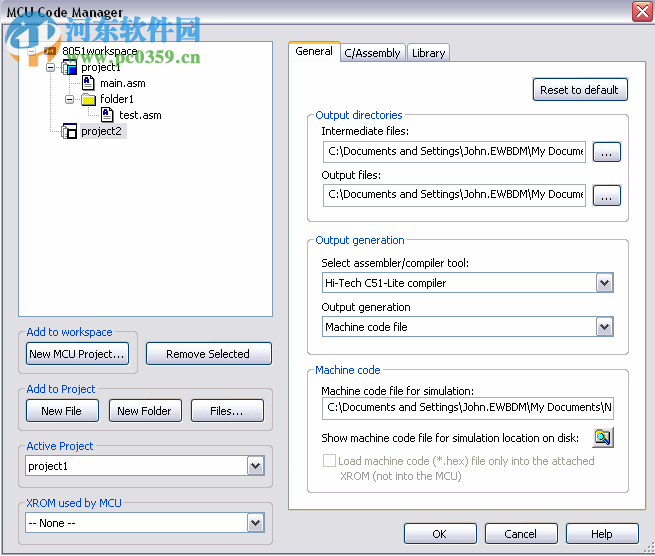Close the MCU Code Manager dialog
This screenshot has width=655, height=556.
[642, 11]
